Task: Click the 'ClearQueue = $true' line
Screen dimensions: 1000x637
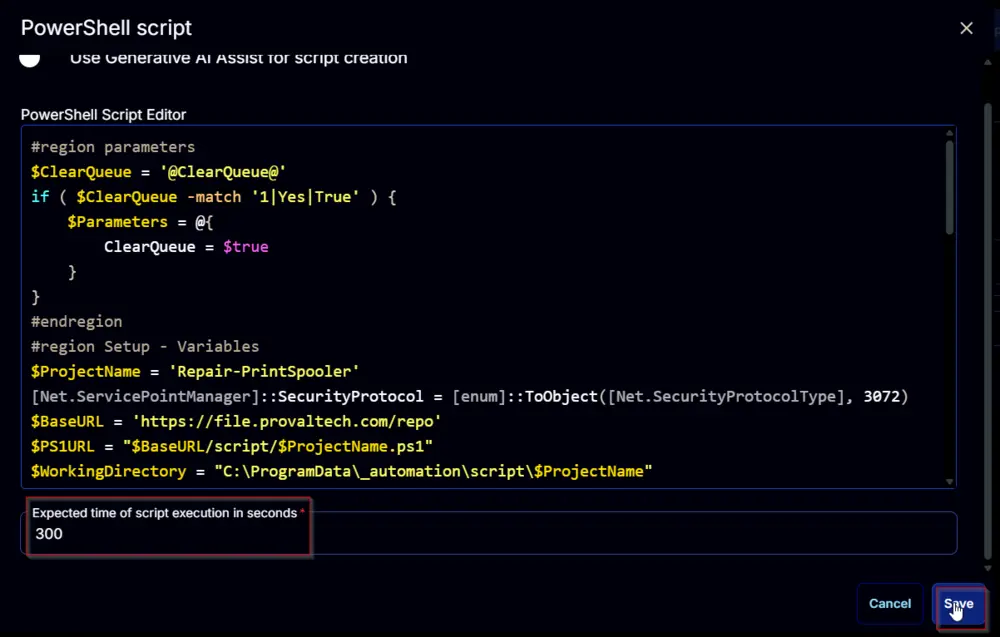Action: 186,247
